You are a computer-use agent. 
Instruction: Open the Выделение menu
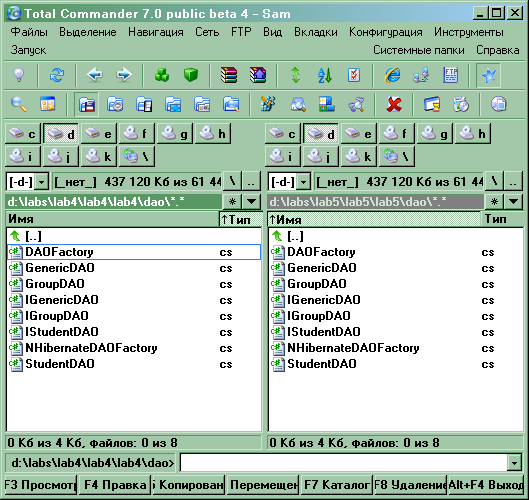88,32
